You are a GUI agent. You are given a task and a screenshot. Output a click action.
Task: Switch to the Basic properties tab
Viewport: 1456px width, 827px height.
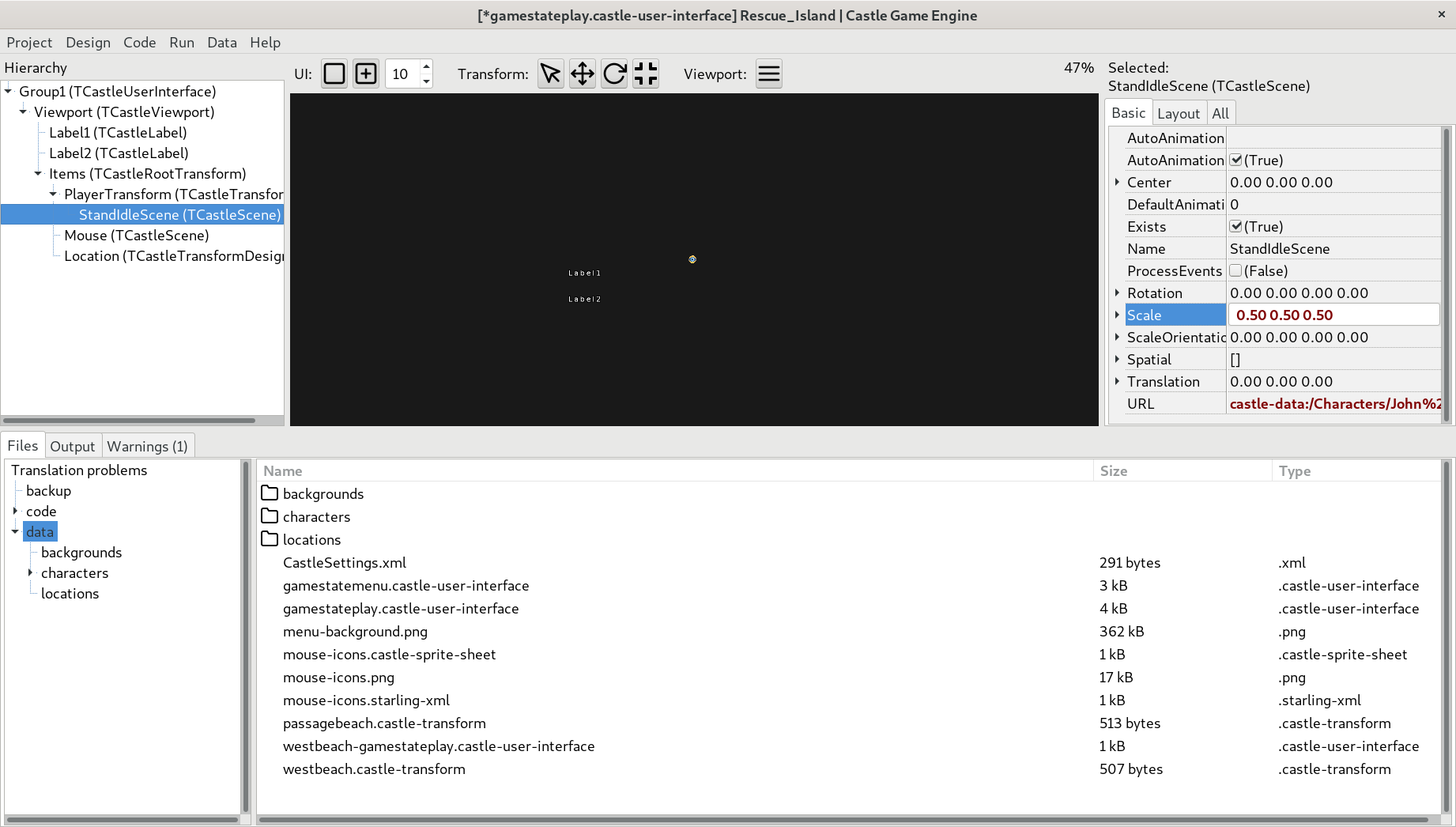(x=1128, y=112)
